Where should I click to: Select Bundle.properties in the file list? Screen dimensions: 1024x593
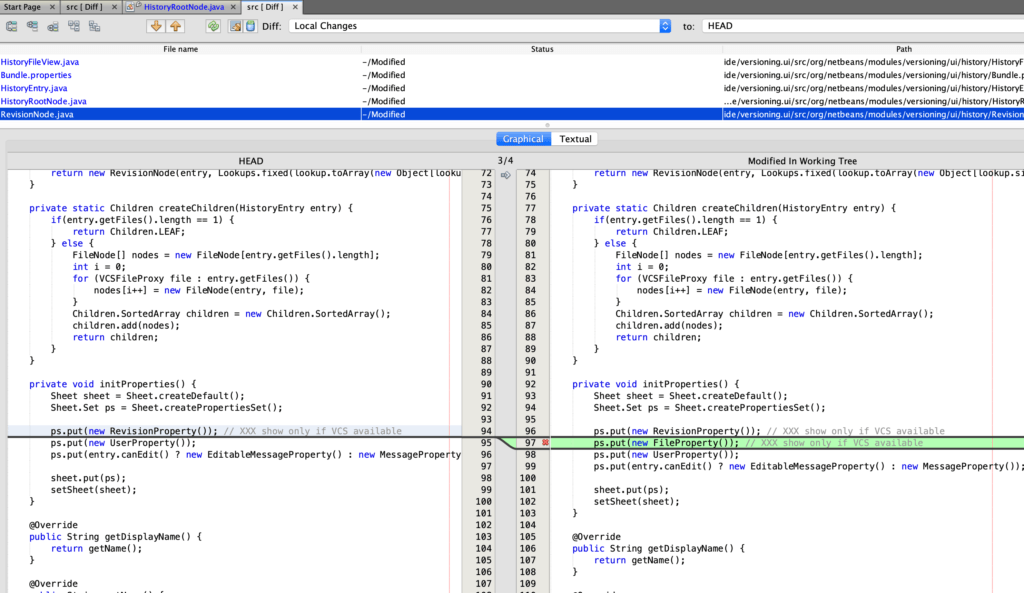[36, 75]
